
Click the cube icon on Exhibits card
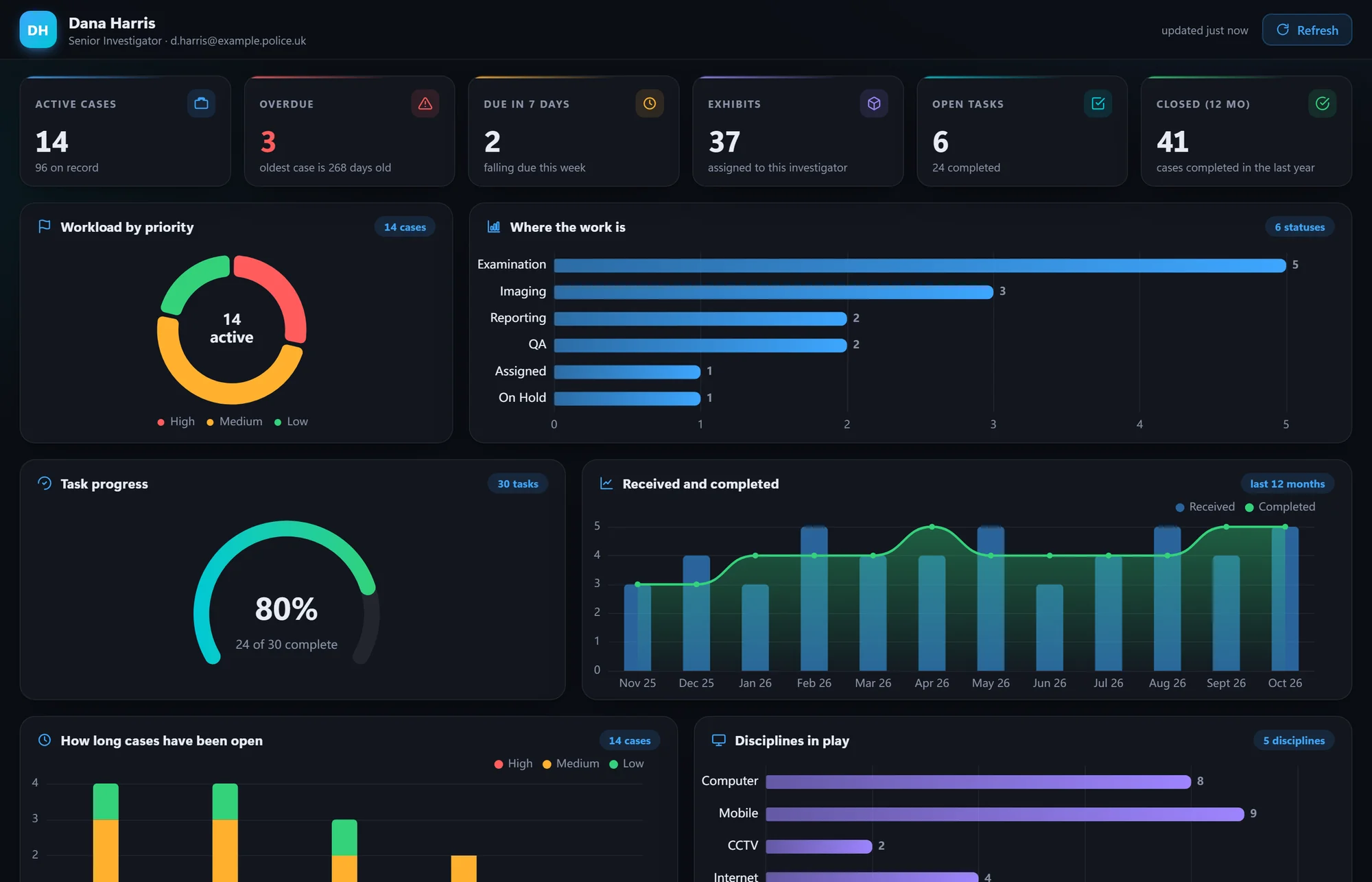(874, 104)
